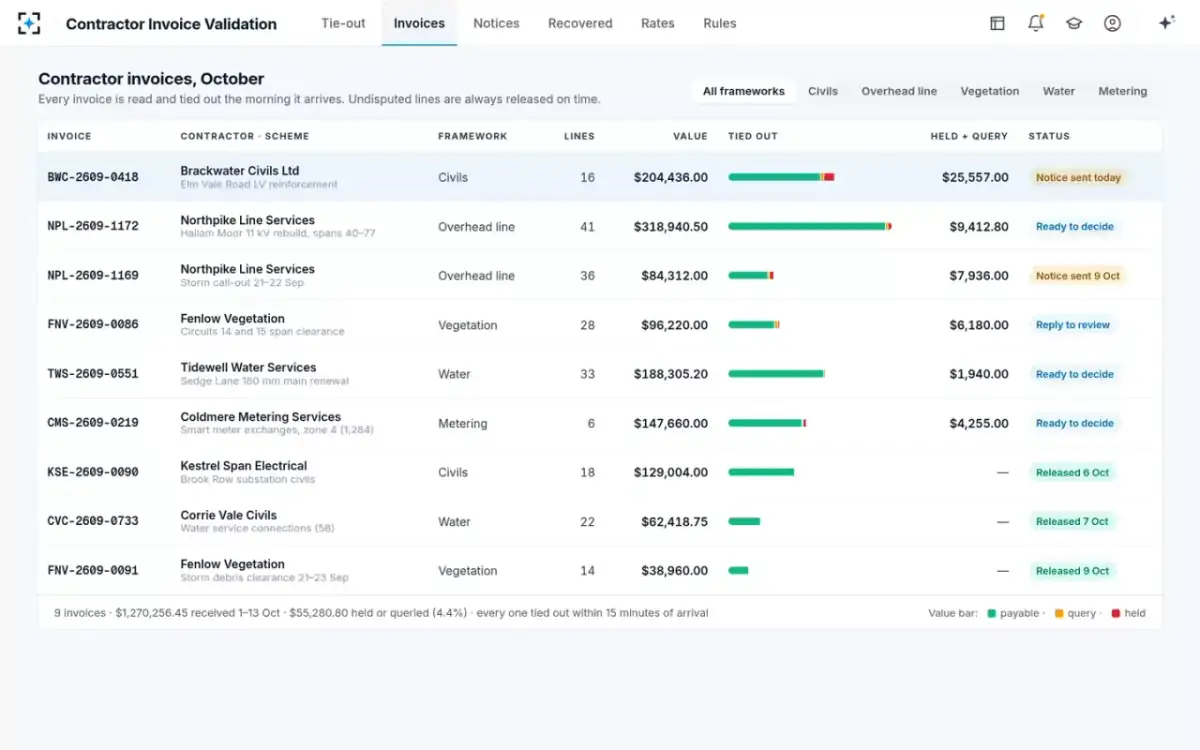
Task: Click the $318,940.50 invoice value
Action: [670, 226]
